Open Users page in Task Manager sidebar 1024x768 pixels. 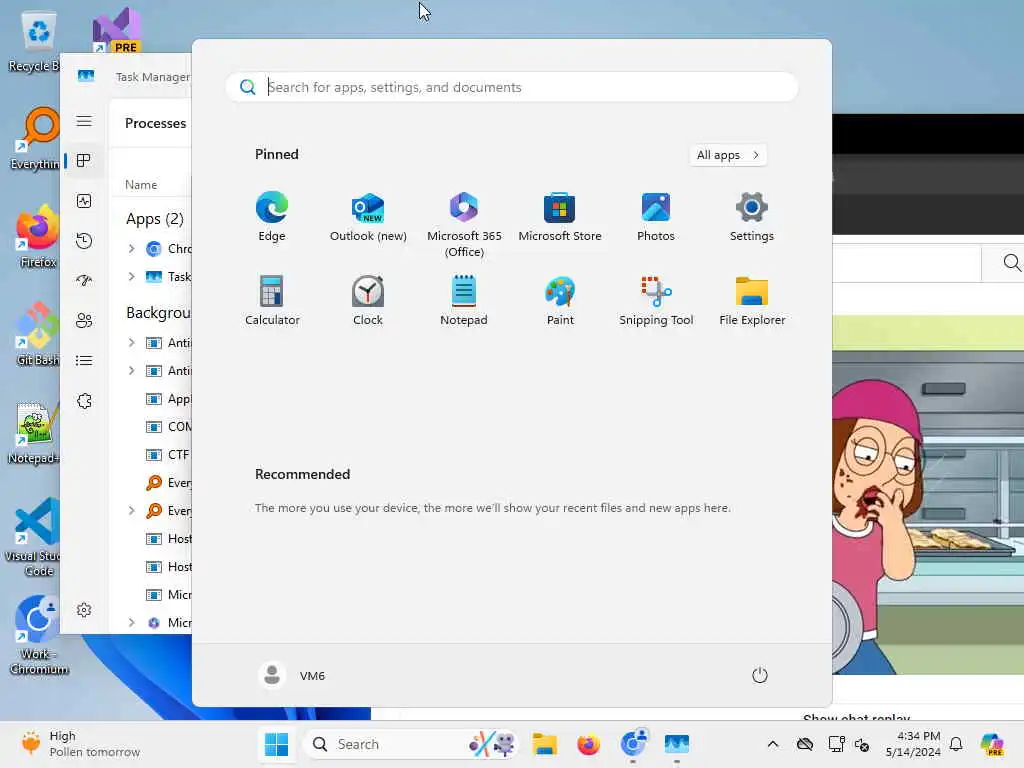coord(84,321)
